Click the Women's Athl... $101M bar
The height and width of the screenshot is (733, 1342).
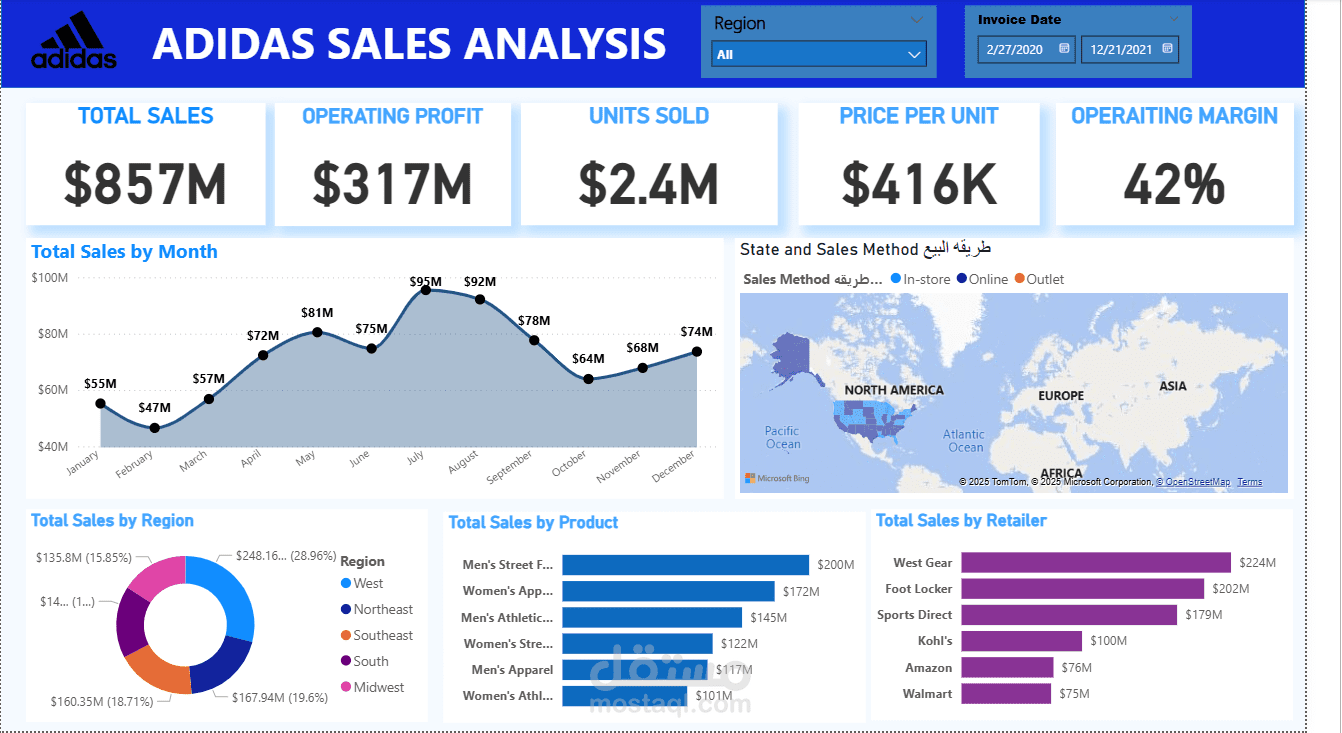[625, 696]
